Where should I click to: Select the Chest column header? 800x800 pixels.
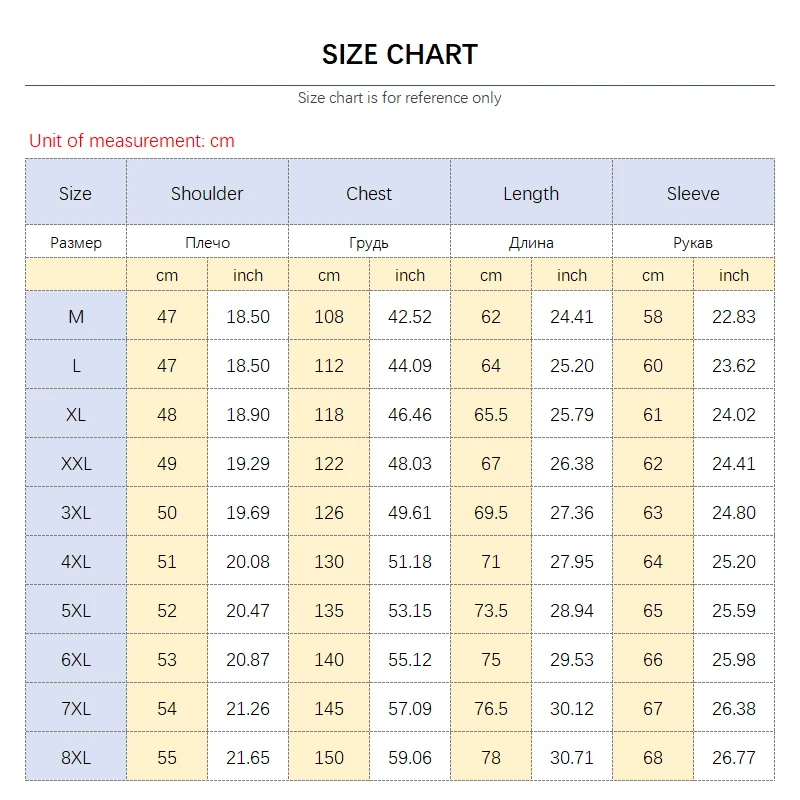click(x=369, y=194)
